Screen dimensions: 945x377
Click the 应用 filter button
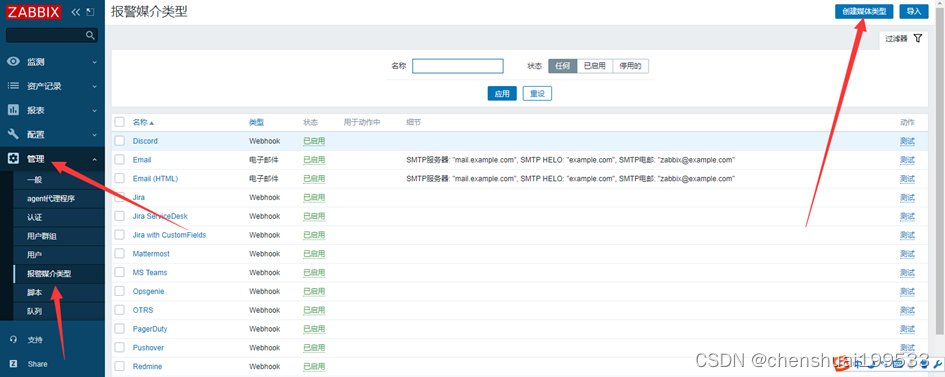[x=502, y=93]
